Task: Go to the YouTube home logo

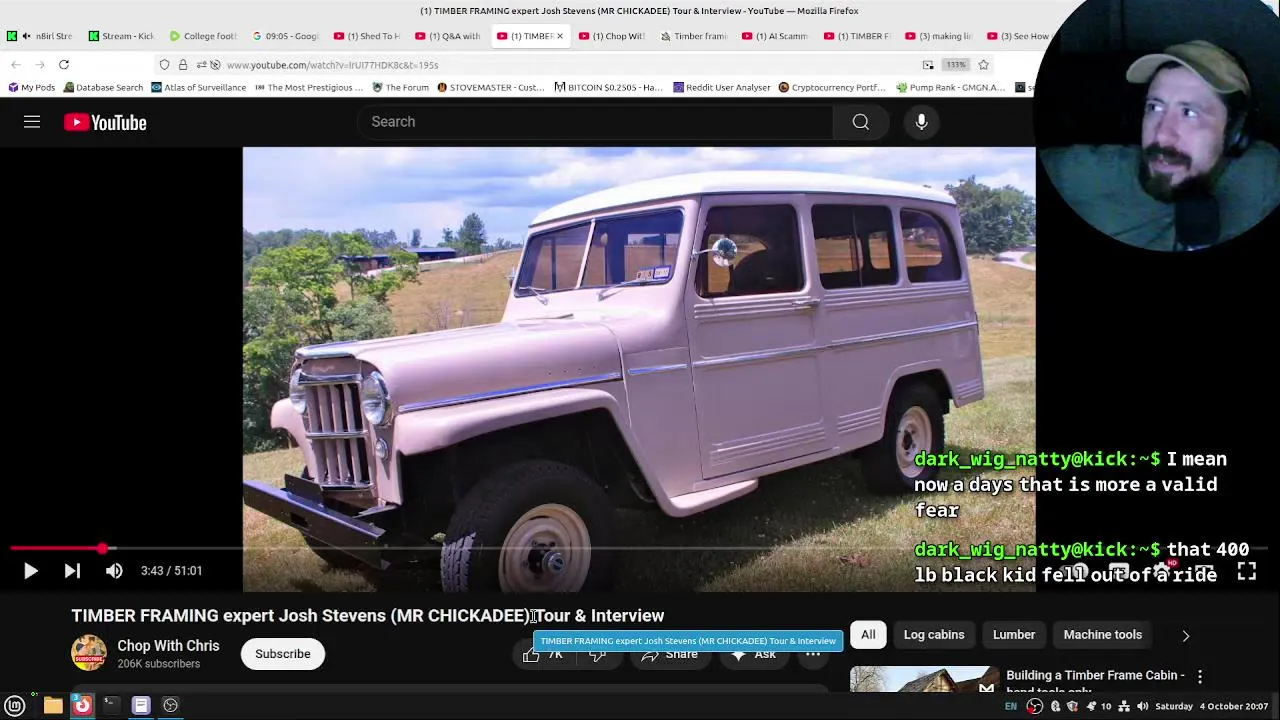Action: (x=105, y=122)
